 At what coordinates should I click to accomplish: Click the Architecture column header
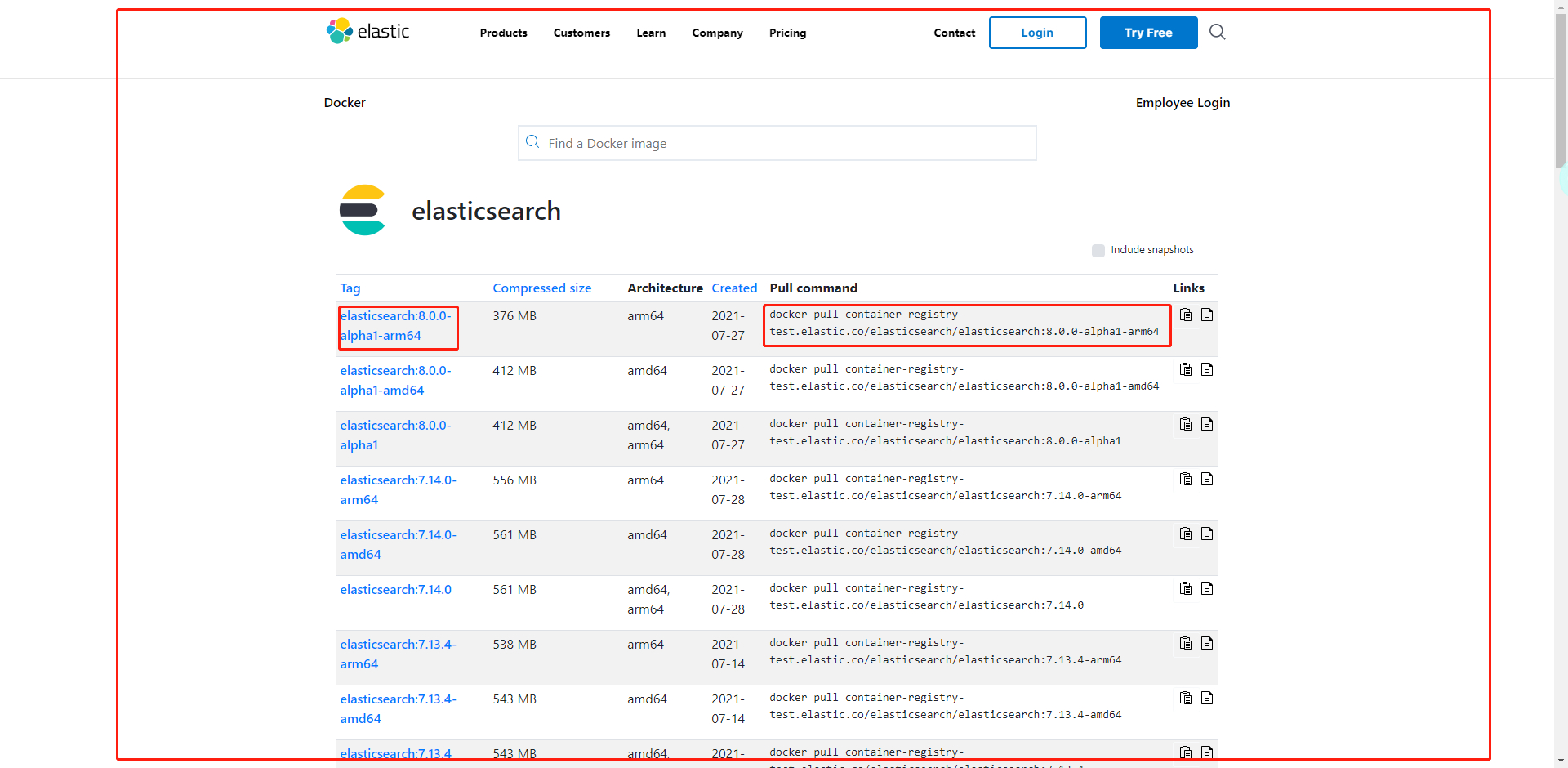665,288
